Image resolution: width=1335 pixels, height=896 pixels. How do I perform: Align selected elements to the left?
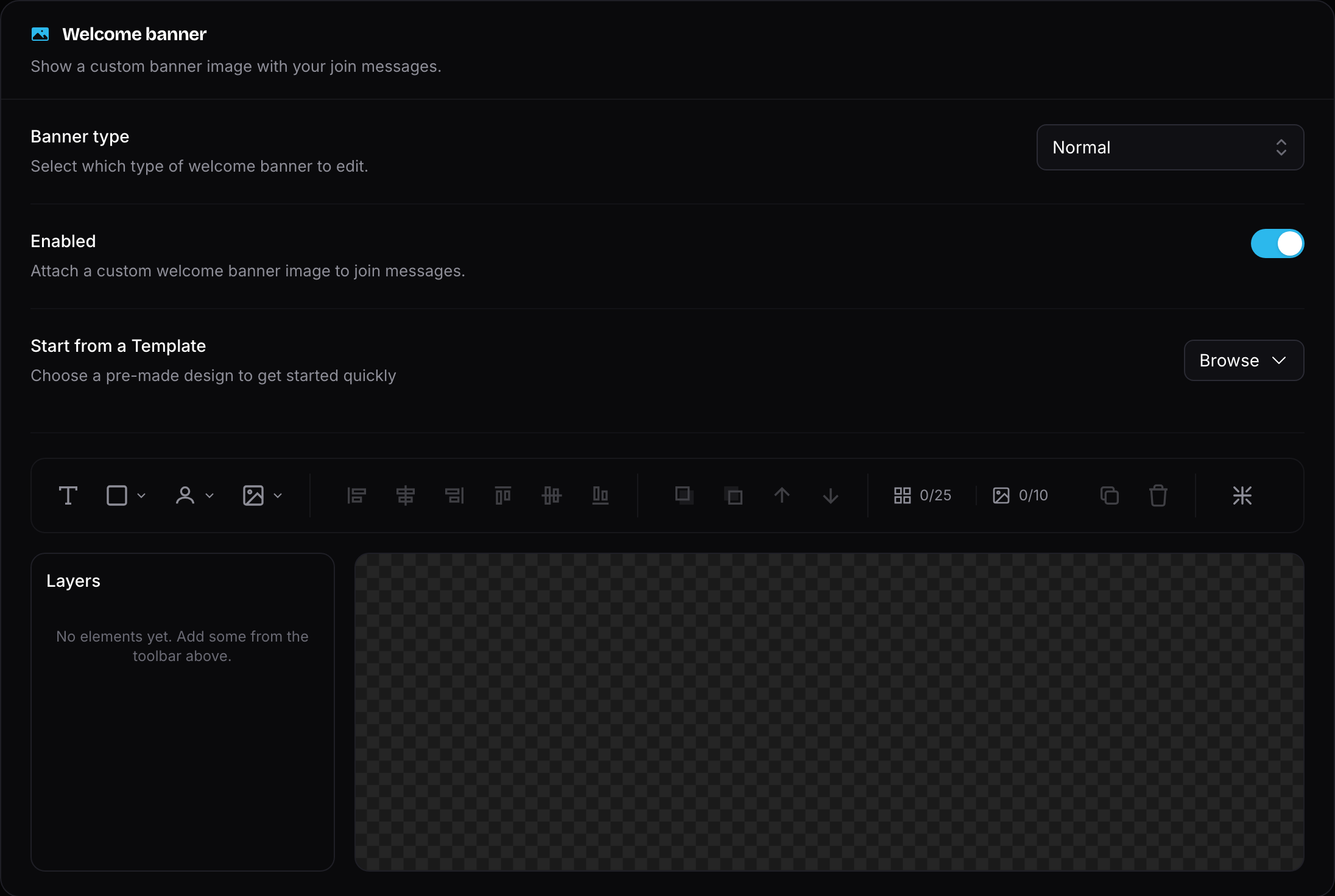[357, 495]
